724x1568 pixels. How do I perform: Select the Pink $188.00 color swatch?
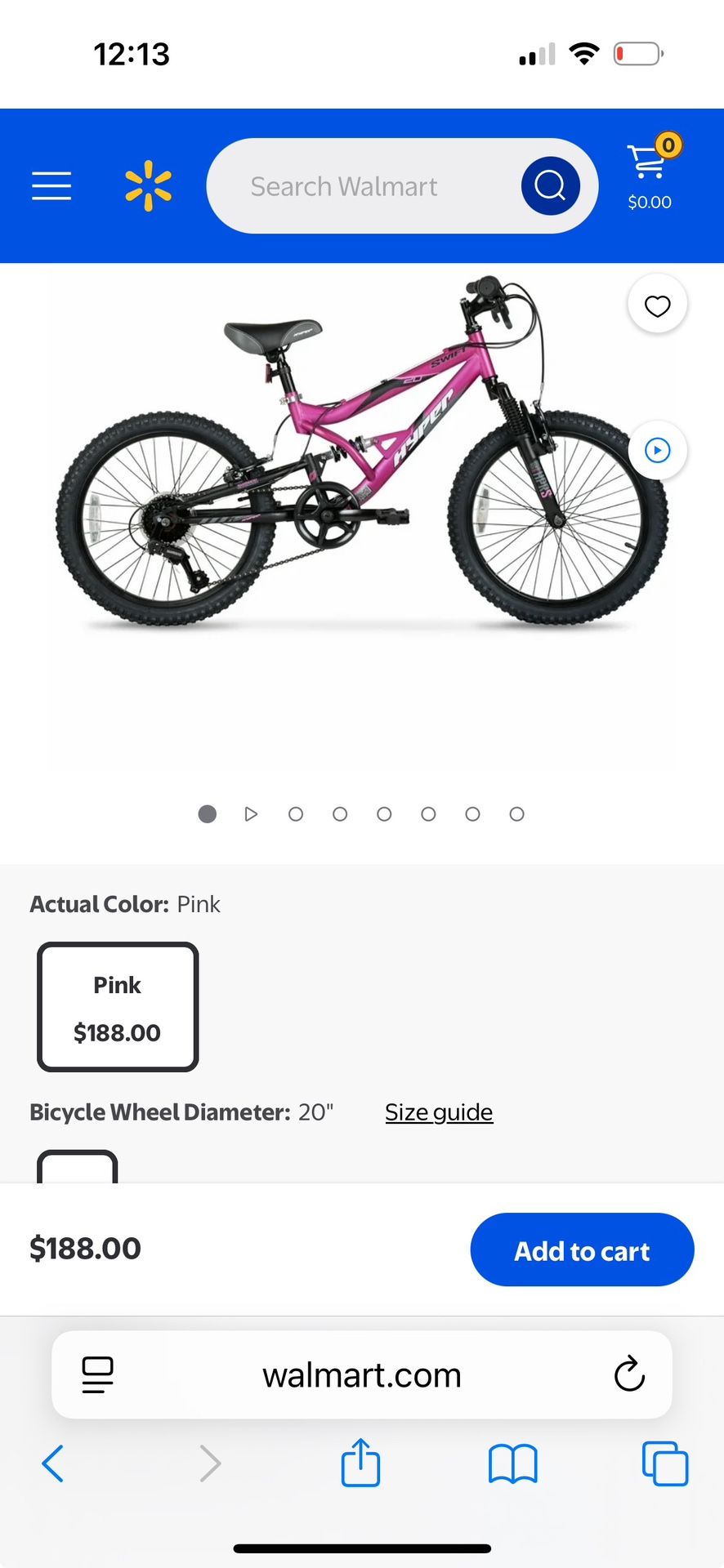[117, 1006]
